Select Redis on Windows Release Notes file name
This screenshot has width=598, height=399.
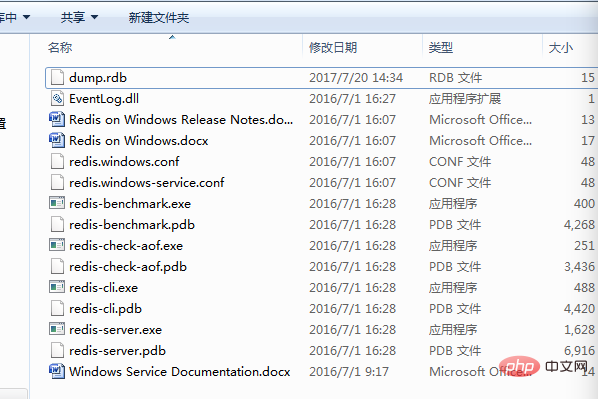point(181,120)
